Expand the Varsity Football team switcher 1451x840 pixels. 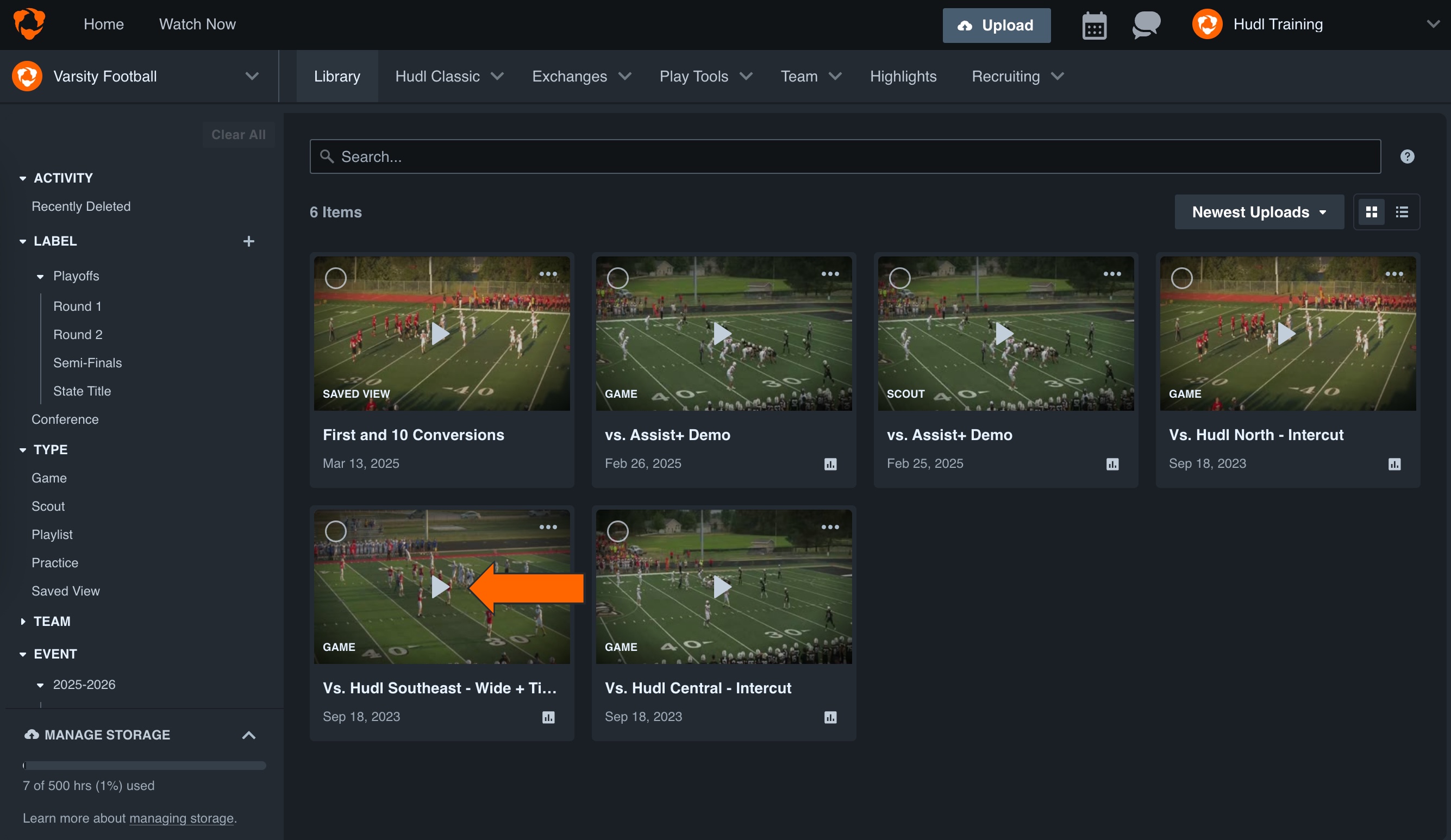pyautogui.click(x=252, y=76)
